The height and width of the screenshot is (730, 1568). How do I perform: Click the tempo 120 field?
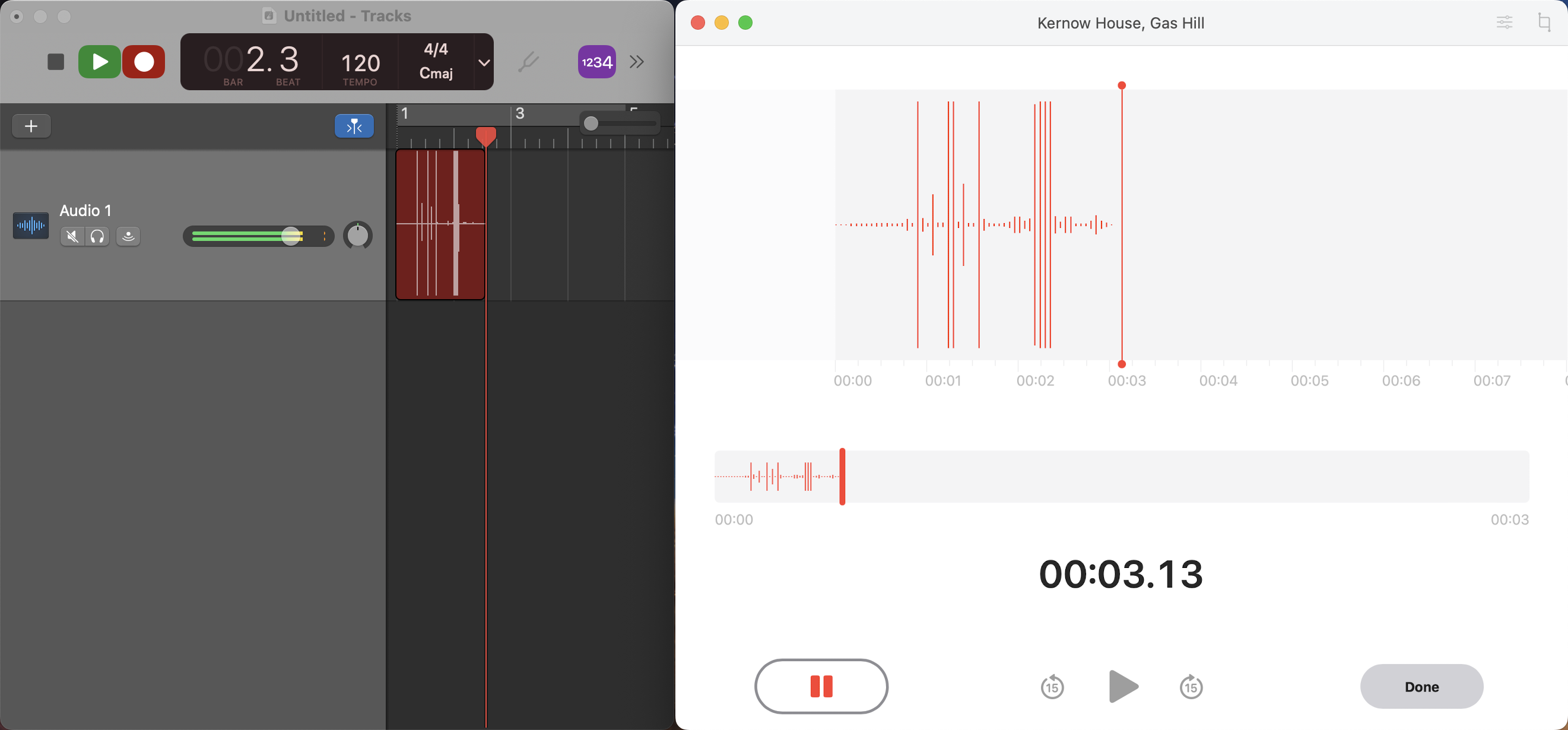[x=360, y=63]
